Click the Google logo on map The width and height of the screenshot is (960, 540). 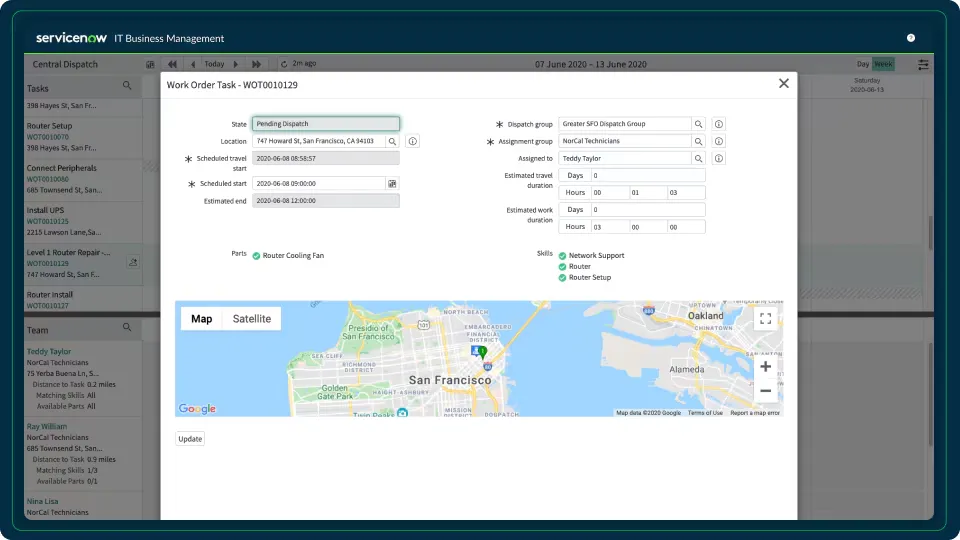pos(197,408)
